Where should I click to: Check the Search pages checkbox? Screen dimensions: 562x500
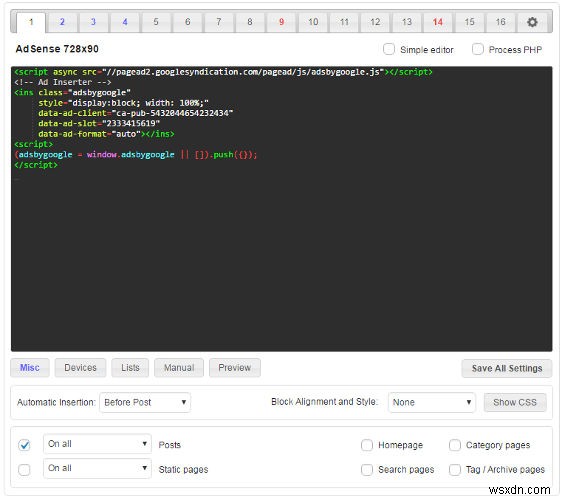367,470
